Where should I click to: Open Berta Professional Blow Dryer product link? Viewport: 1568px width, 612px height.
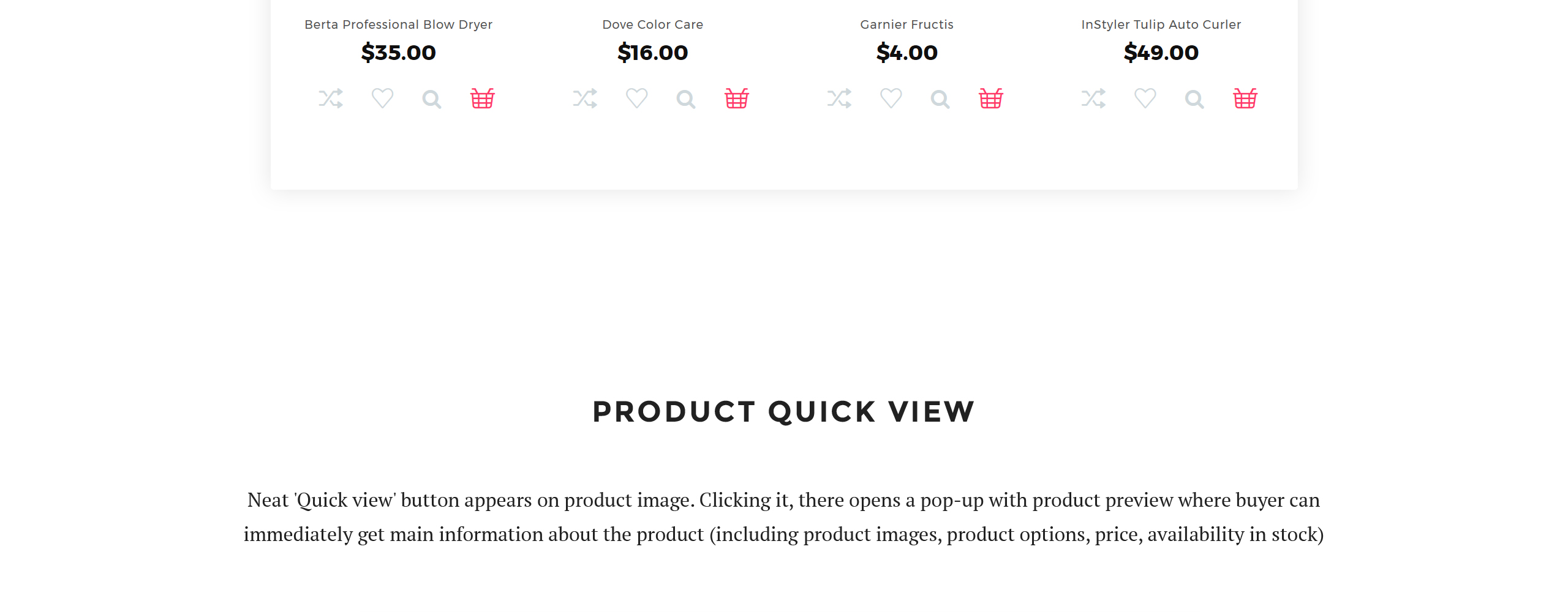399,24
